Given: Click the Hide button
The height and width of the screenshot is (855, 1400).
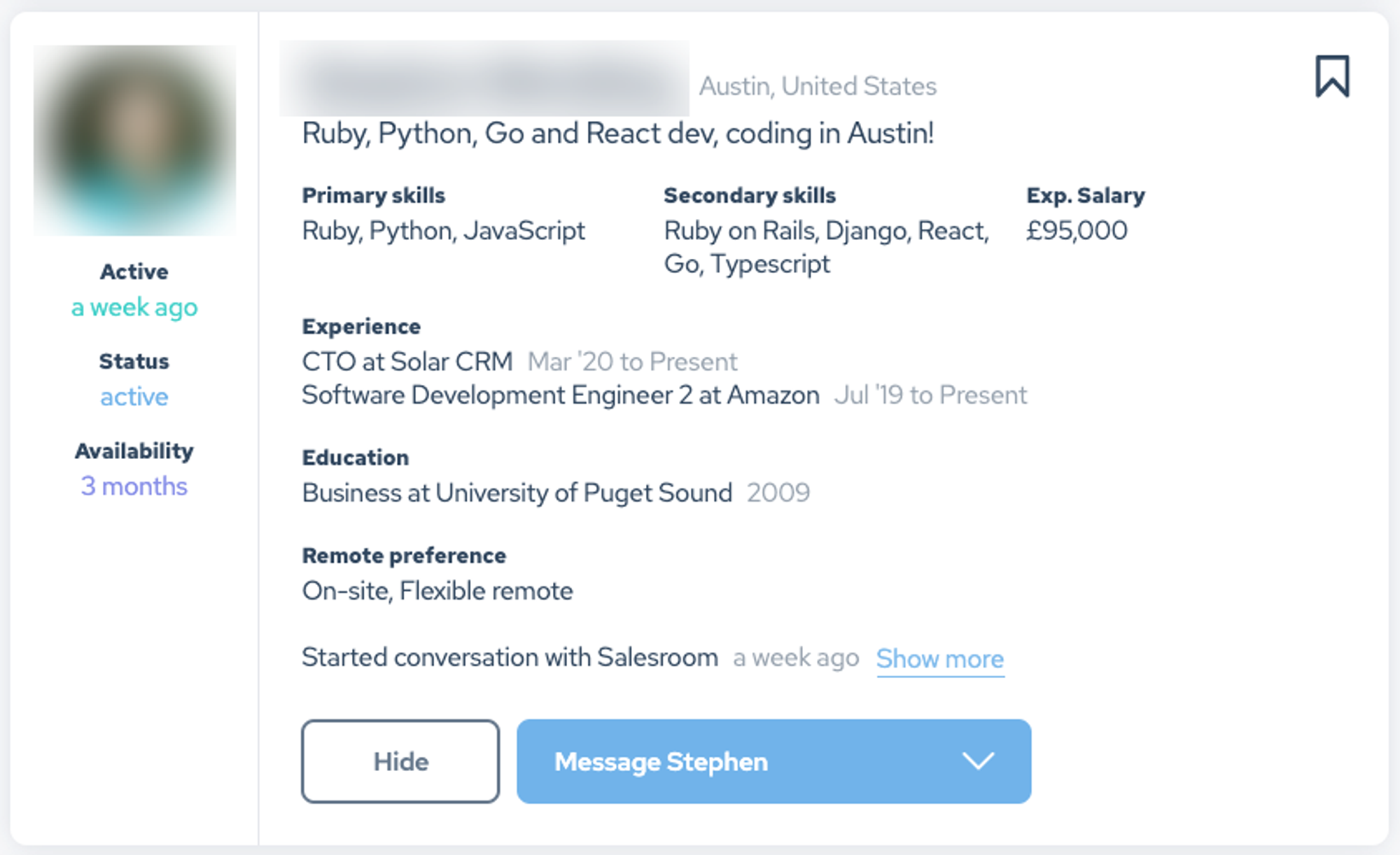Looking at the screenshot, I should tap(400, 761).
